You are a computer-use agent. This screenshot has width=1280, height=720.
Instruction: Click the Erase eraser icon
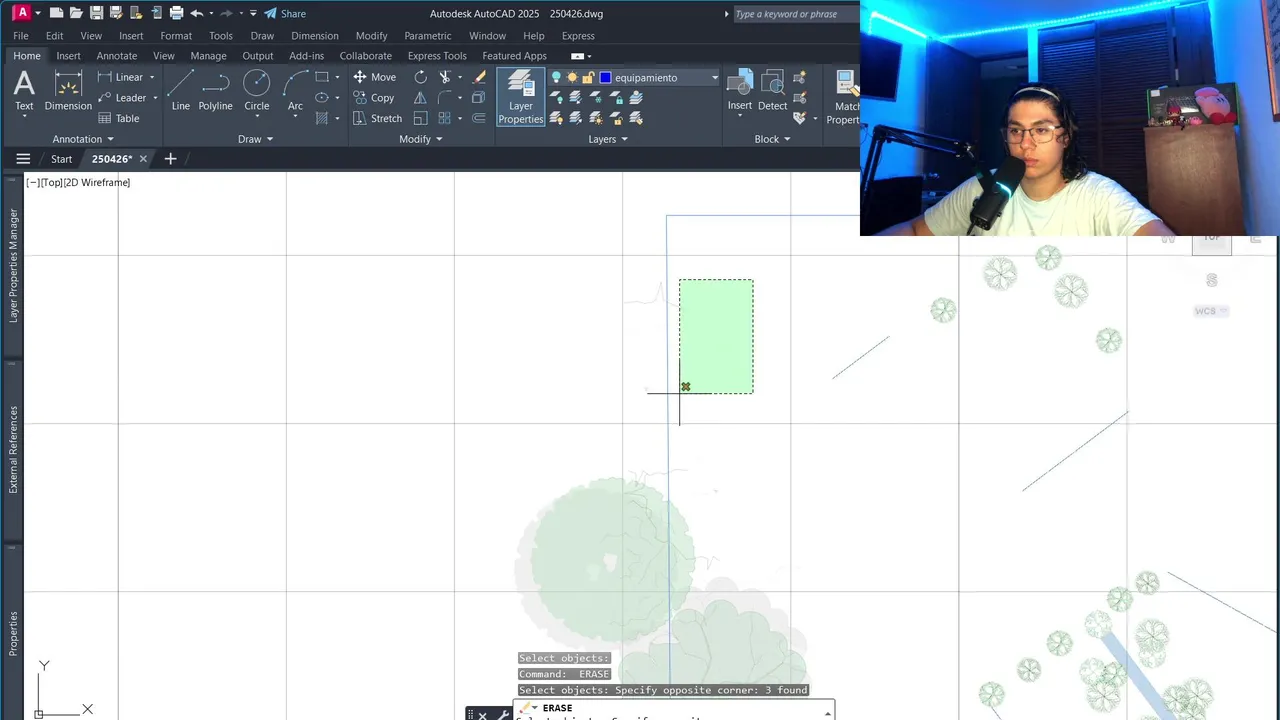coord(480,77)
